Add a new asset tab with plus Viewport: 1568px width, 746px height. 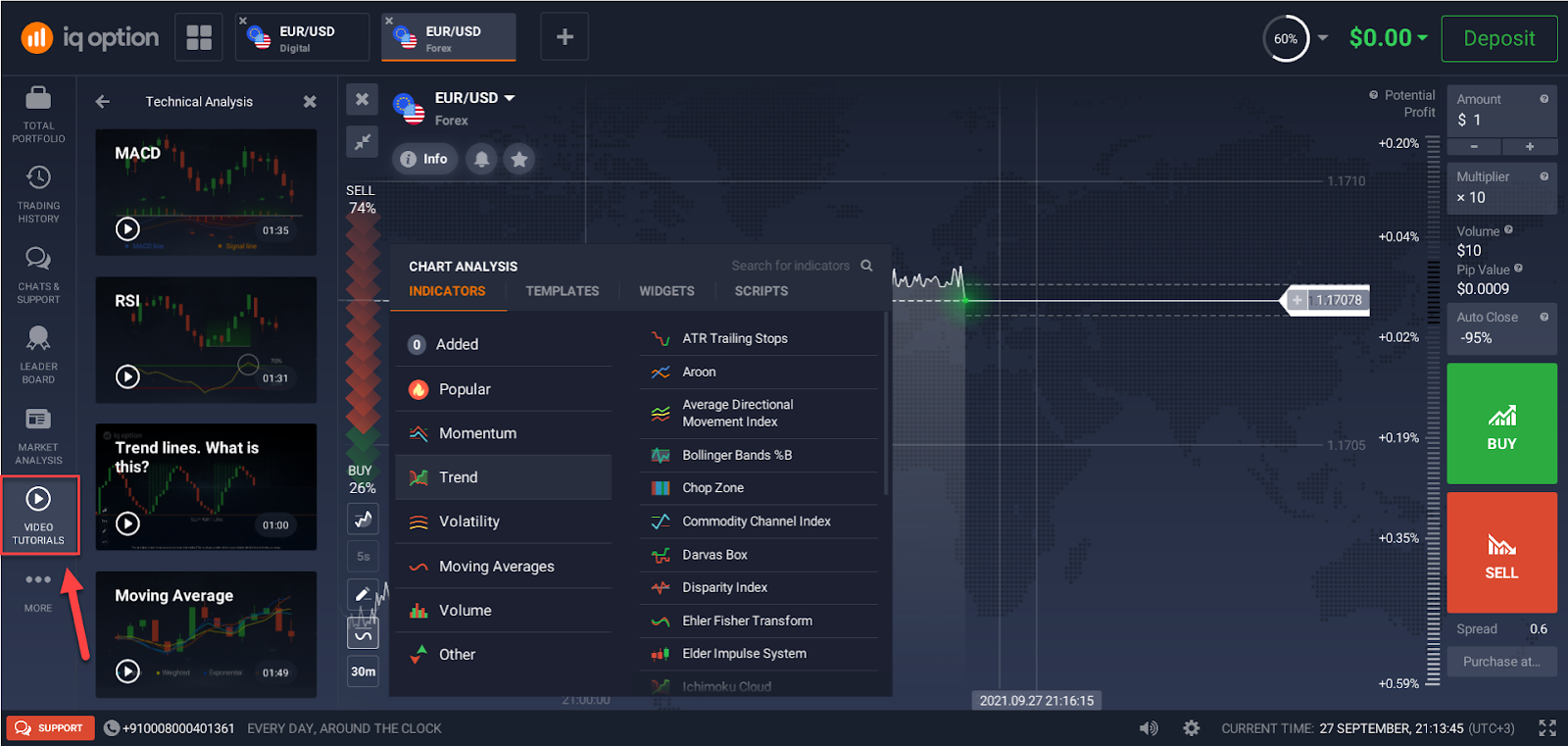click(564, 37)
